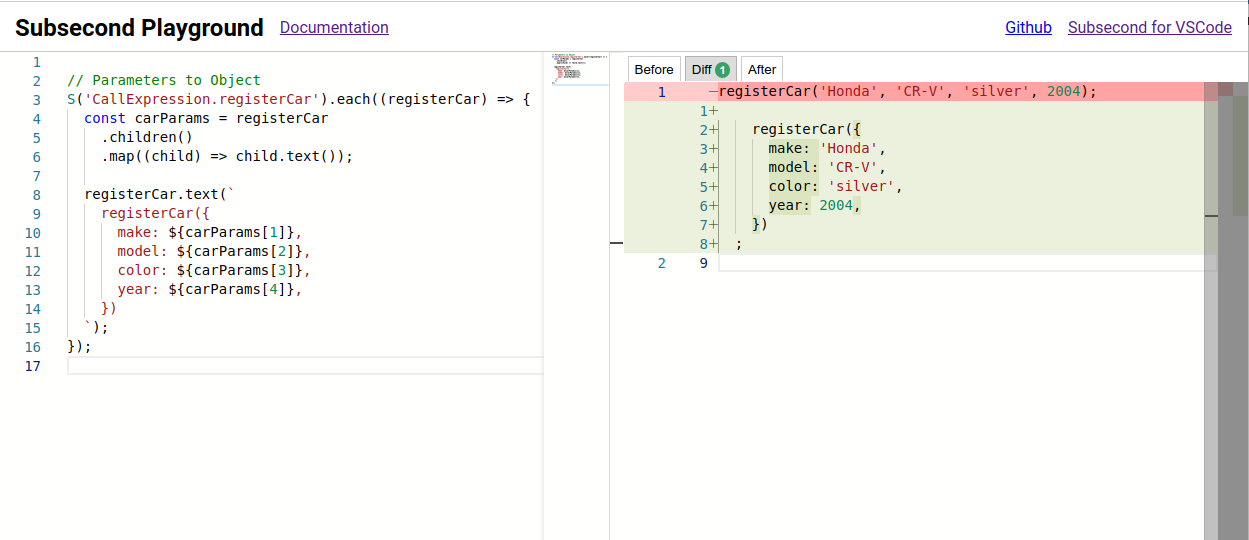The width and height of the screenshot is (1249, 540).
Task: Click the Subsecond Playground title
Action: [x=139, y=28]
